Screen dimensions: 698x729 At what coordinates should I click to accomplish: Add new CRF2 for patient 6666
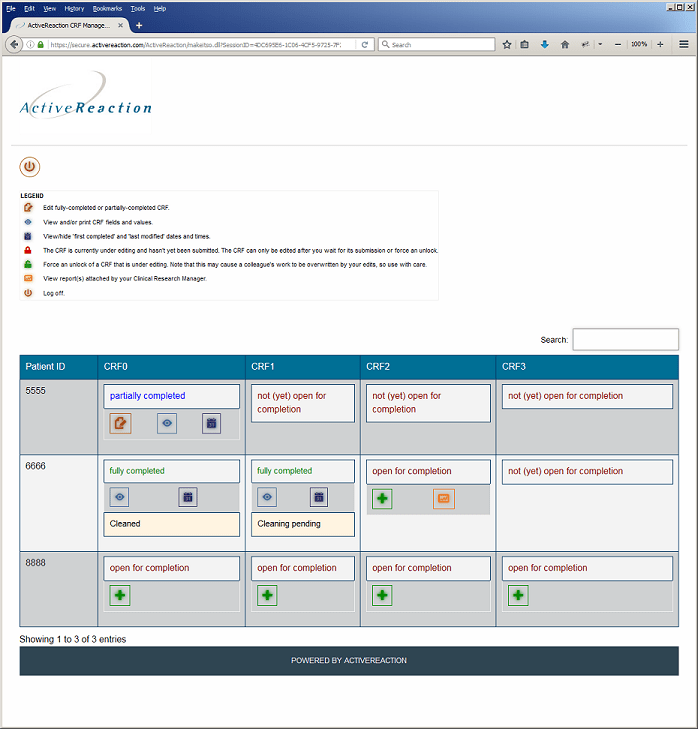pos(382,499)
